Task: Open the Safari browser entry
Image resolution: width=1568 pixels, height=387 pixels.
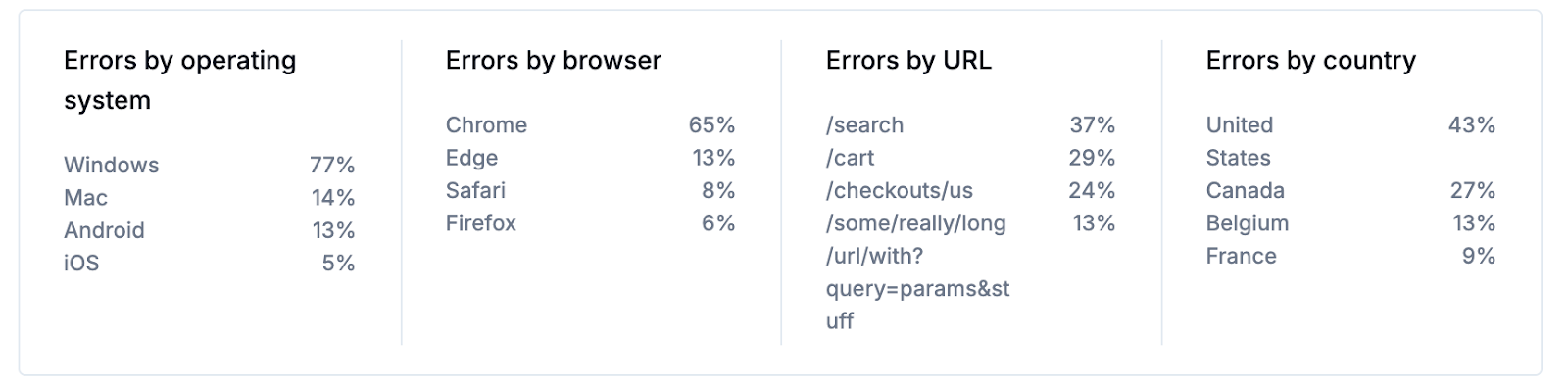Action: 591,190
